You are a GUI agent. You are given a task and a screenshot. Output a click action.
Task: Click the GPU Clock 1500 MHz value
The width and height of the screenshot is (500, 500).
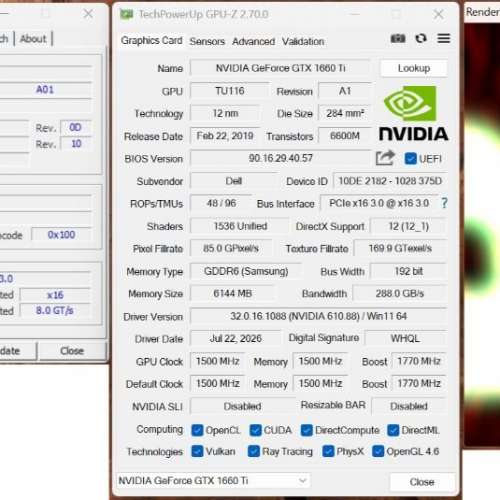(217, 361)
